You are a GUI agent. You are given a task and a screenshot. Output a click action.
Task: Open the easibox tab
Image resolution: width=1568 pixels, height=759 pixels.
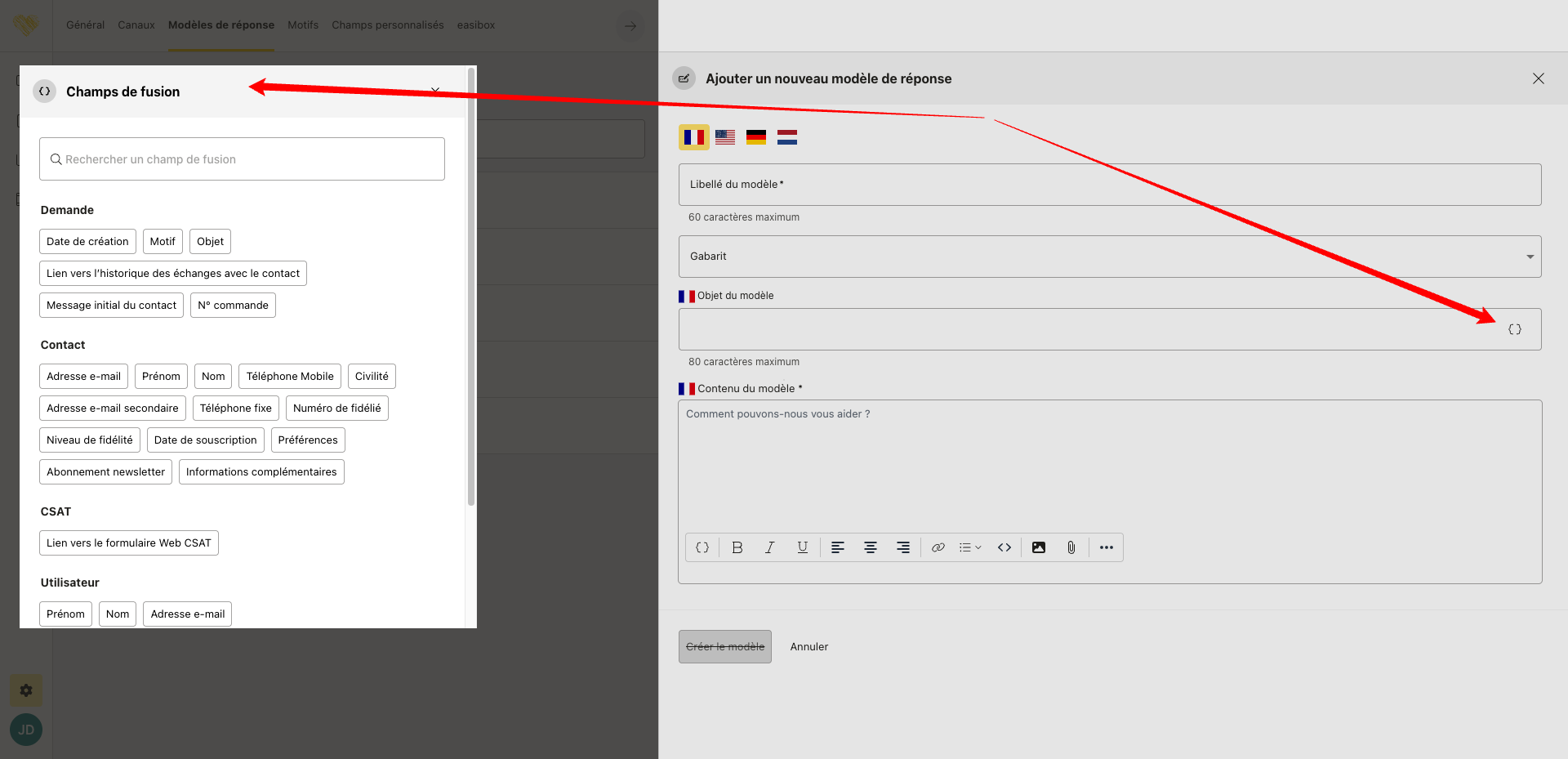[476, 25]
